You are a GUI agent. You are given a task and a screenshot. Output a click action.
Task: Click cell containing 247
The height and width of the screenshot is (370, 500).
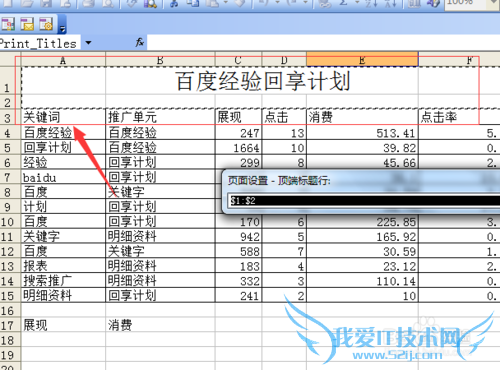[x=239, y=133]
